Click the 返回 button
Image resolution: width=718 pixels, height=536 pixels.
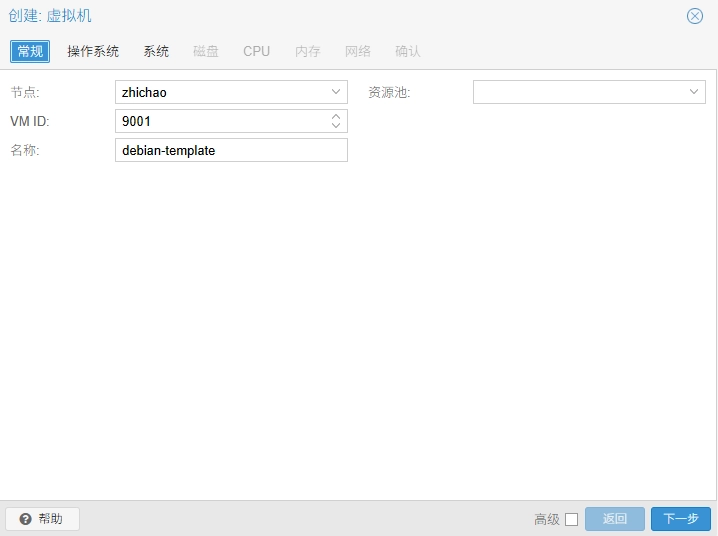615,519
